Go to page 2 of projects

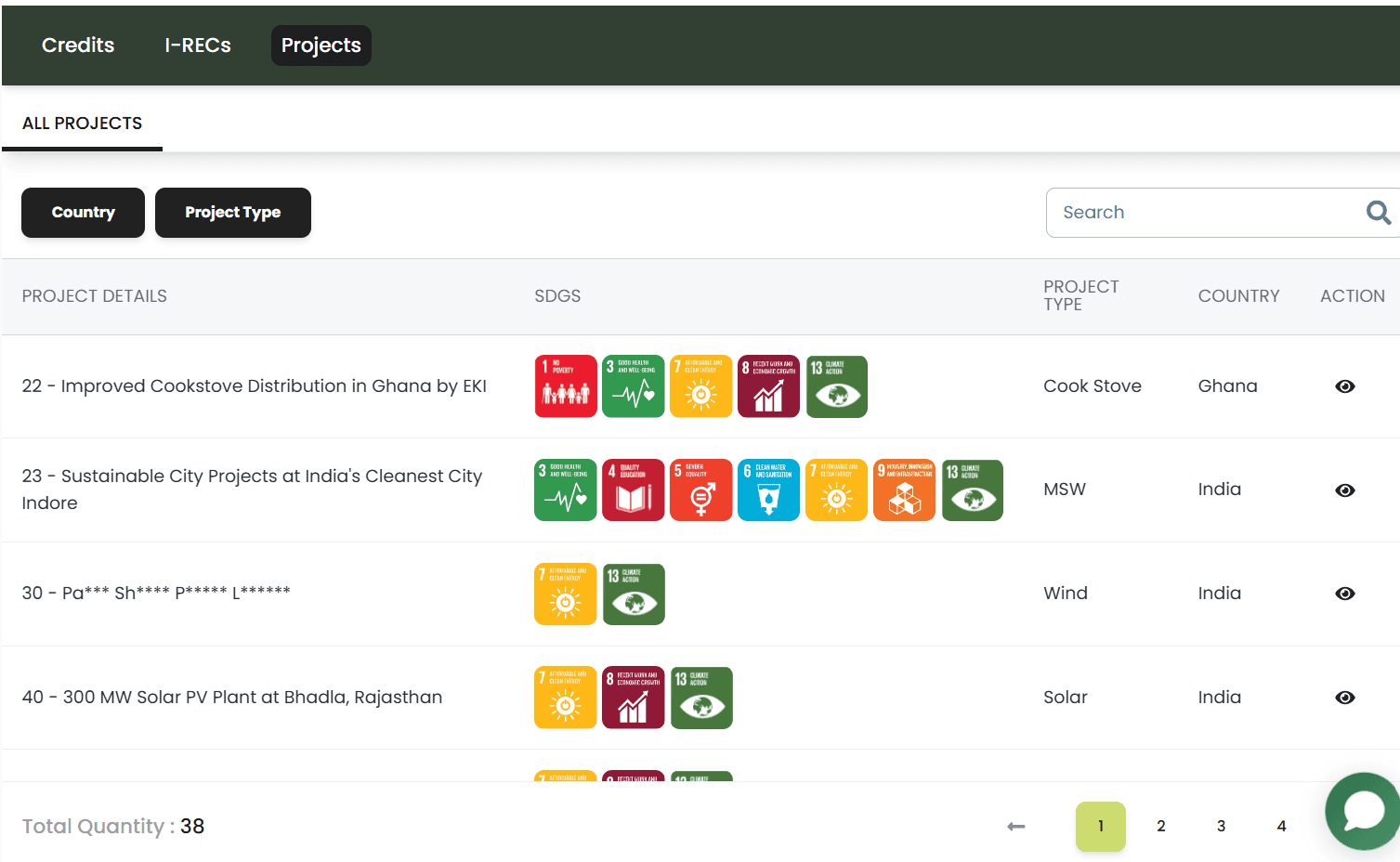pos(1160,826)
